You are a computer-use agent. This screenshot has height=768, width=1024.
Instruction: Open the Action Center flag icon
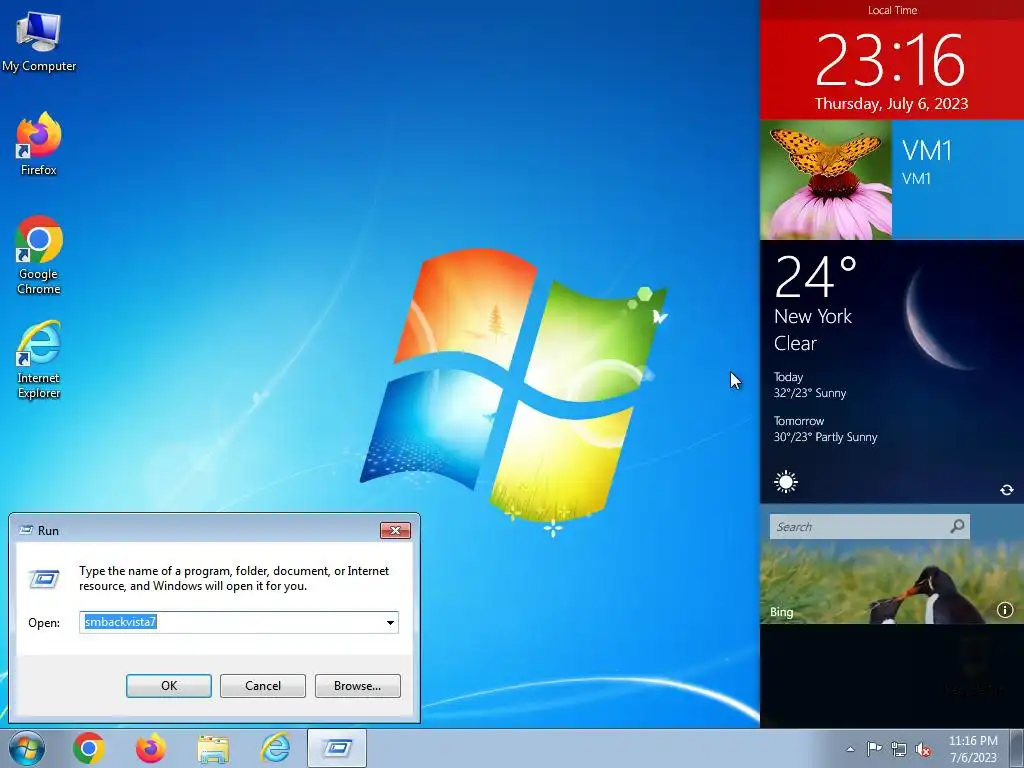[x=874, y=749]
